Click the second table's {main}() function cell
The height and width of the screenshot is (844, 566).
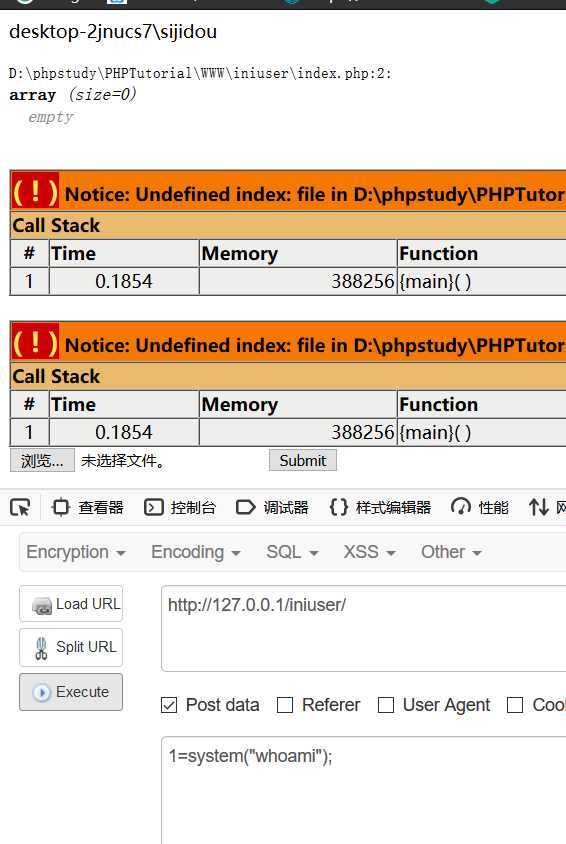tap(482, 432)
